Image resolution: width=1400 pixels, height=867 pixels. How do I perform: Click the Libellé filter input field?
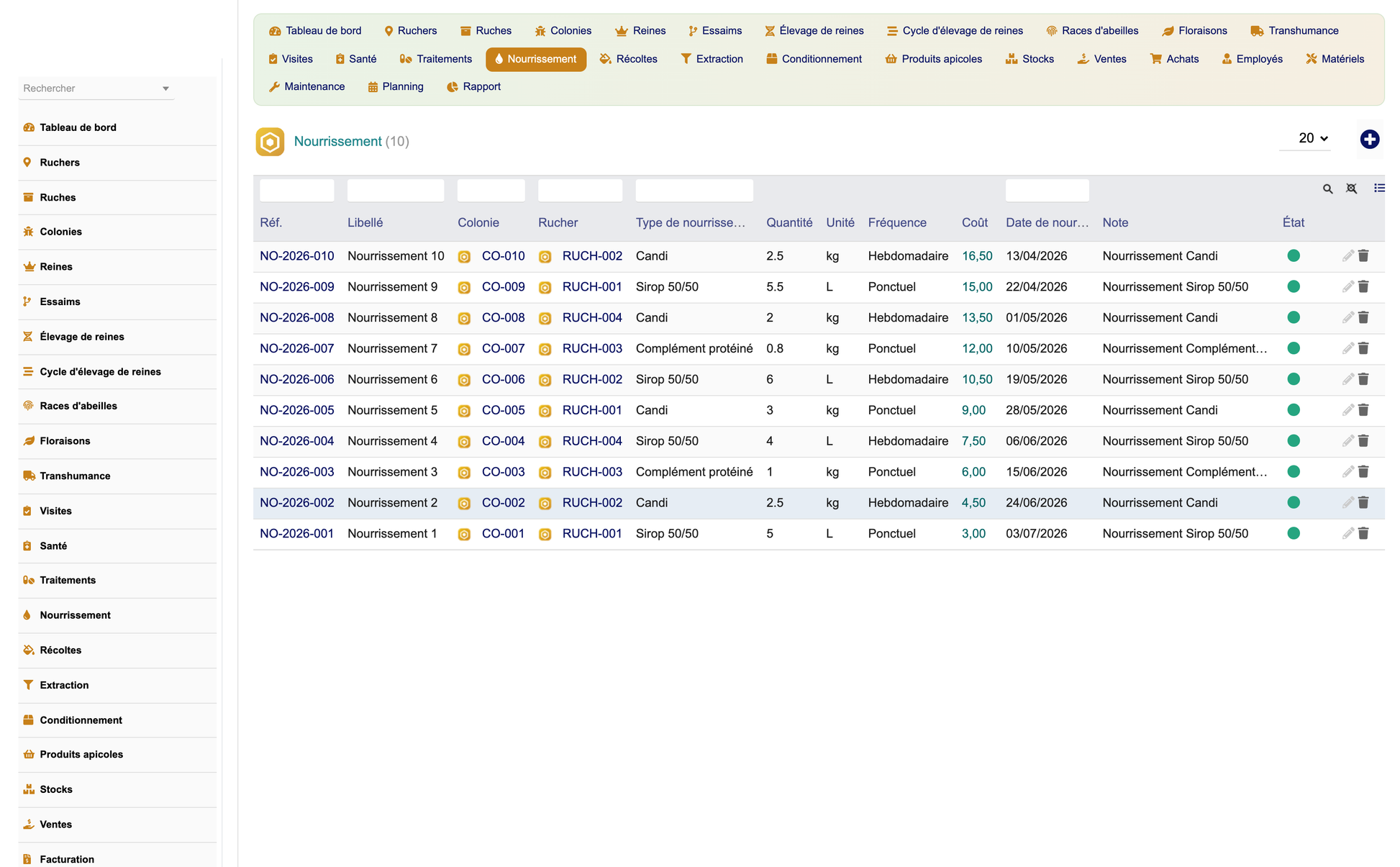(x=396, y=191)
